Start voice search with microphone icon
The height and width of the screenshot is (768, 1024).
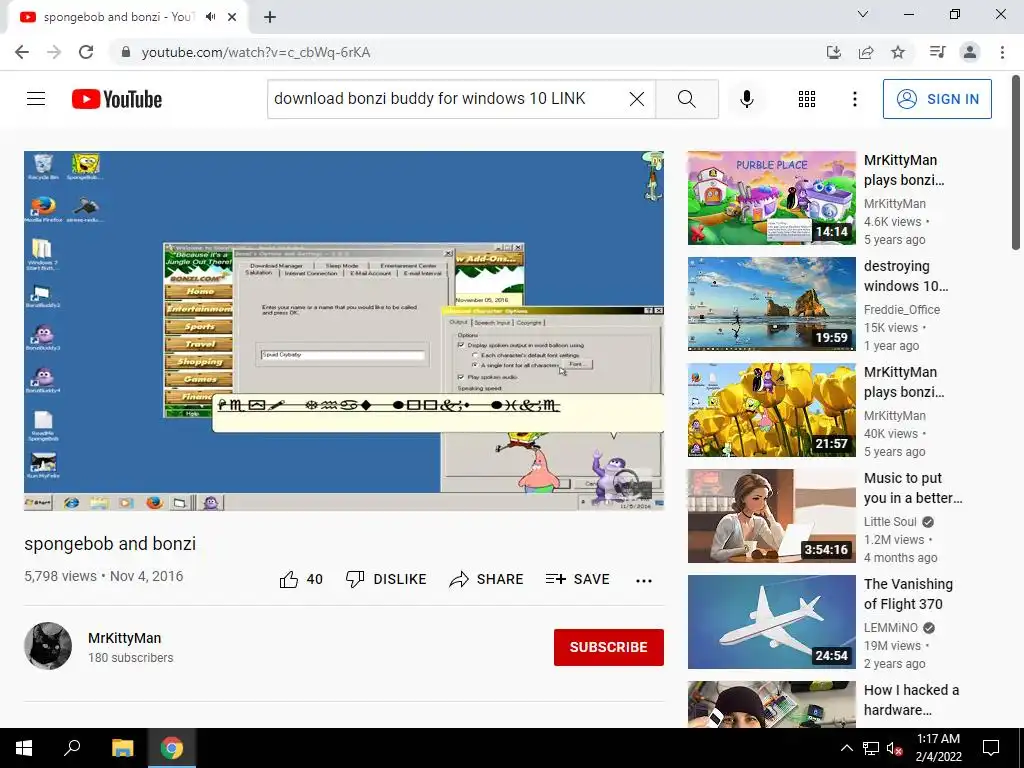746,99
